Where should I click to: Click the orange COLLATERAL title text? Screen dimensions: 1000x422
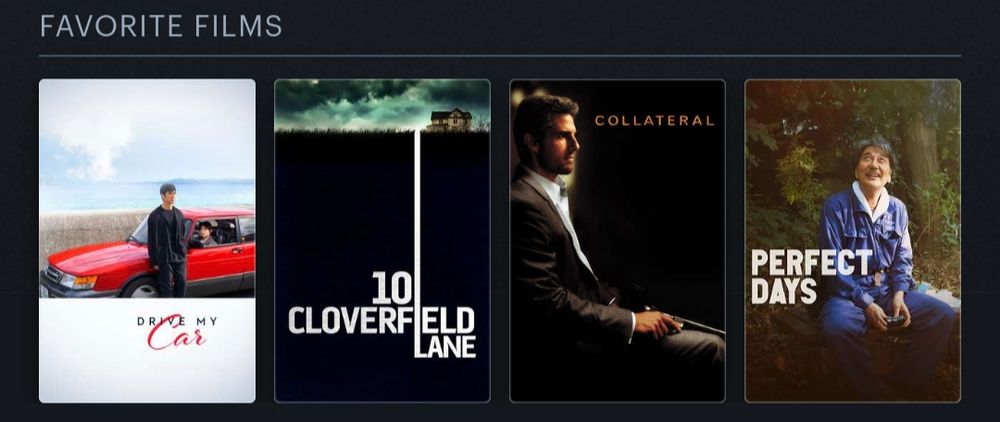click(x=654, y=120)
